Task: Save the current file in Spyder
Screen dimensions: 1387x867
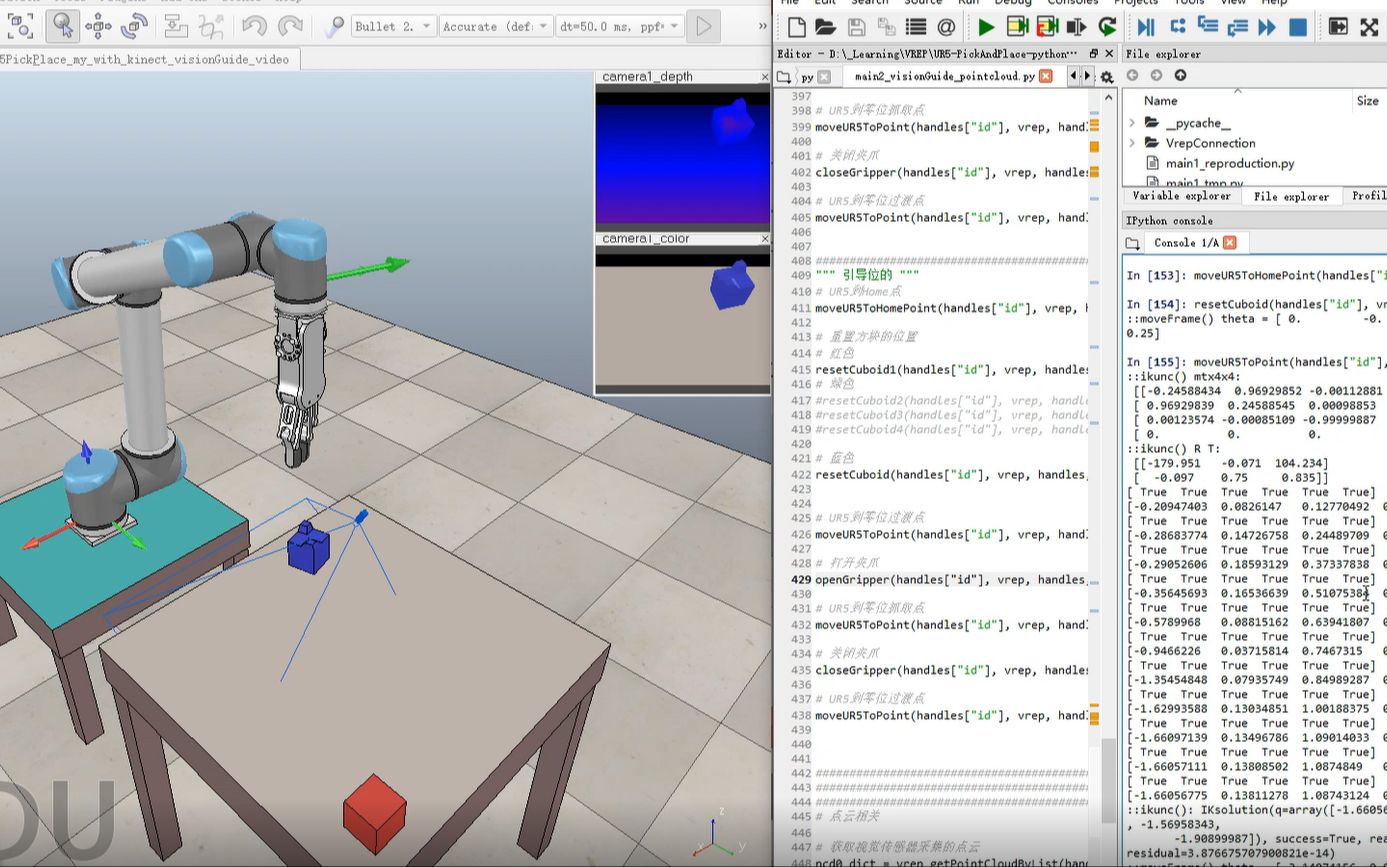Action: tap(856, 27)
